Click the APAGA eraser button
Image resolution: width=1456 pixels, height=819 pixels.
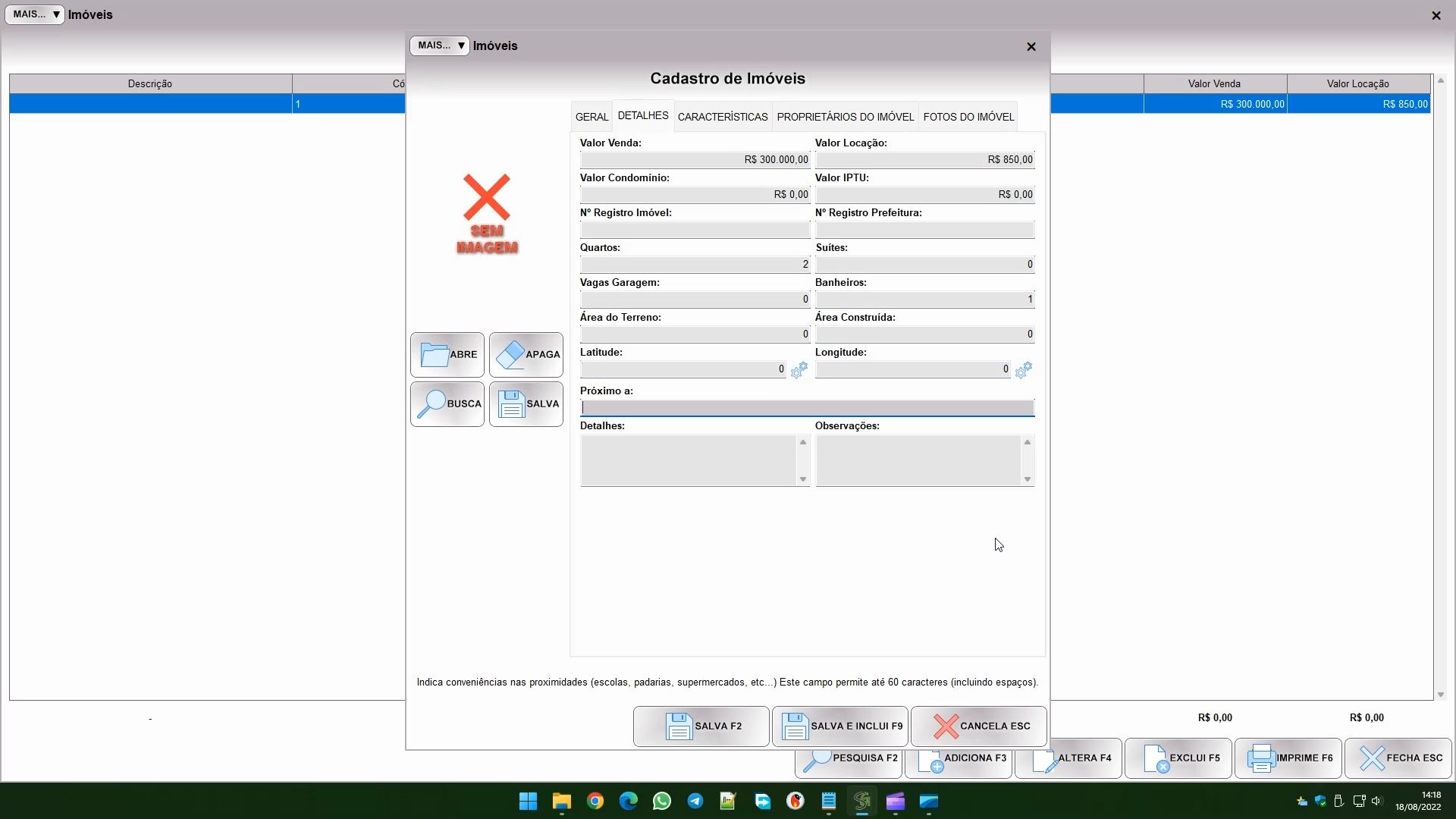click(526, 355)
